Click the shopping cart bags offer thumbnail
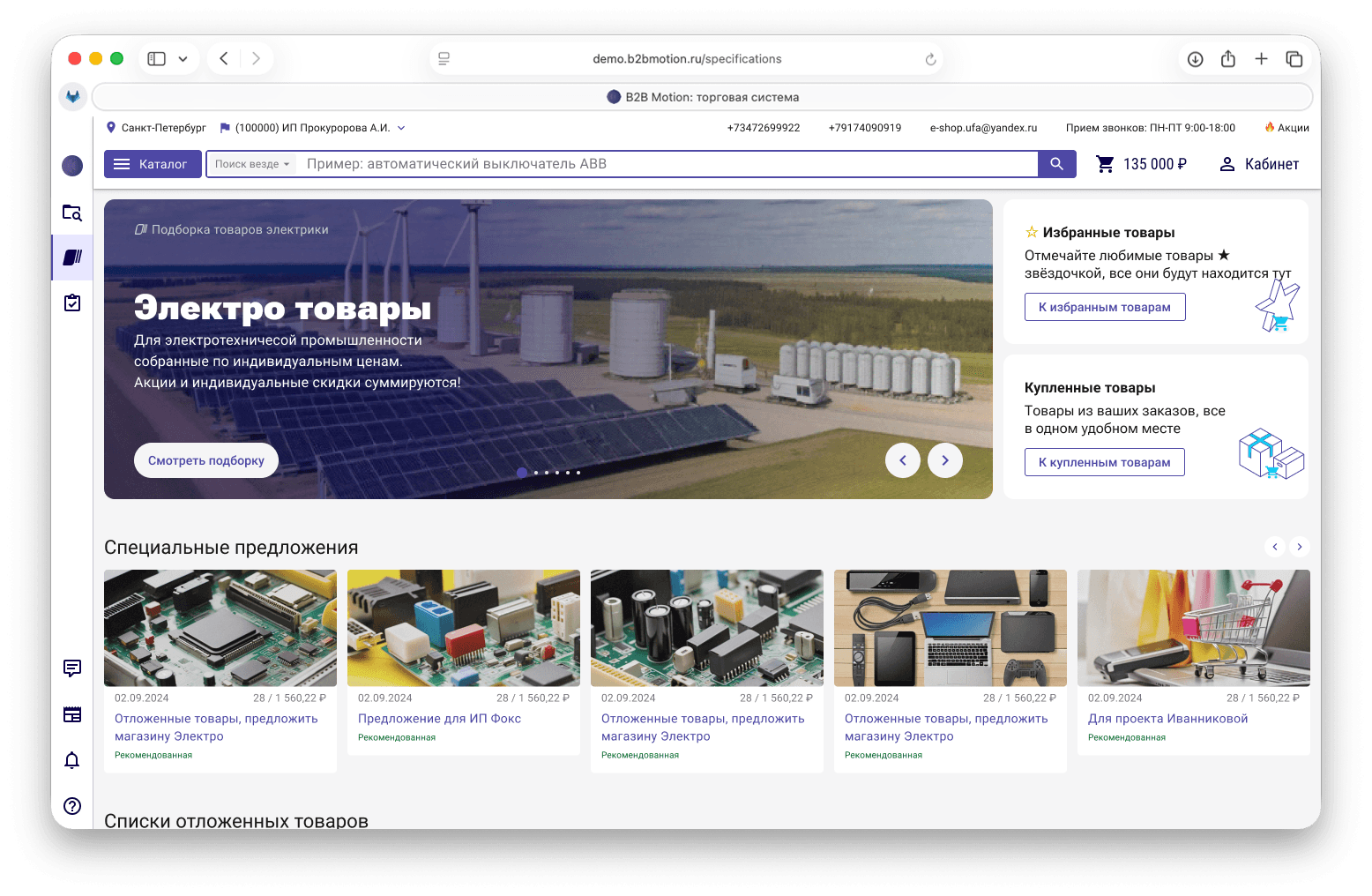This screenshot has height=896, width=1372. point(1194,628)
